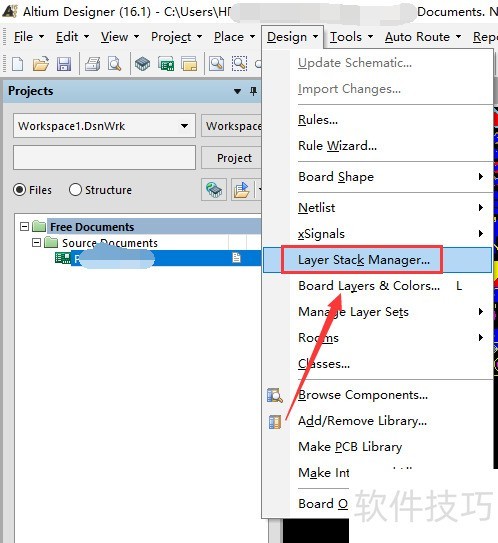Click the Project button
498x543 pixels.
tap(231, 158)
